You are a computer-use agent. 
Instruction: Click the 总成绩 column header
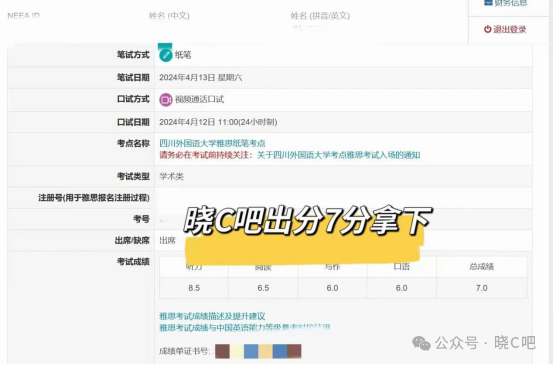coord(482,267)
